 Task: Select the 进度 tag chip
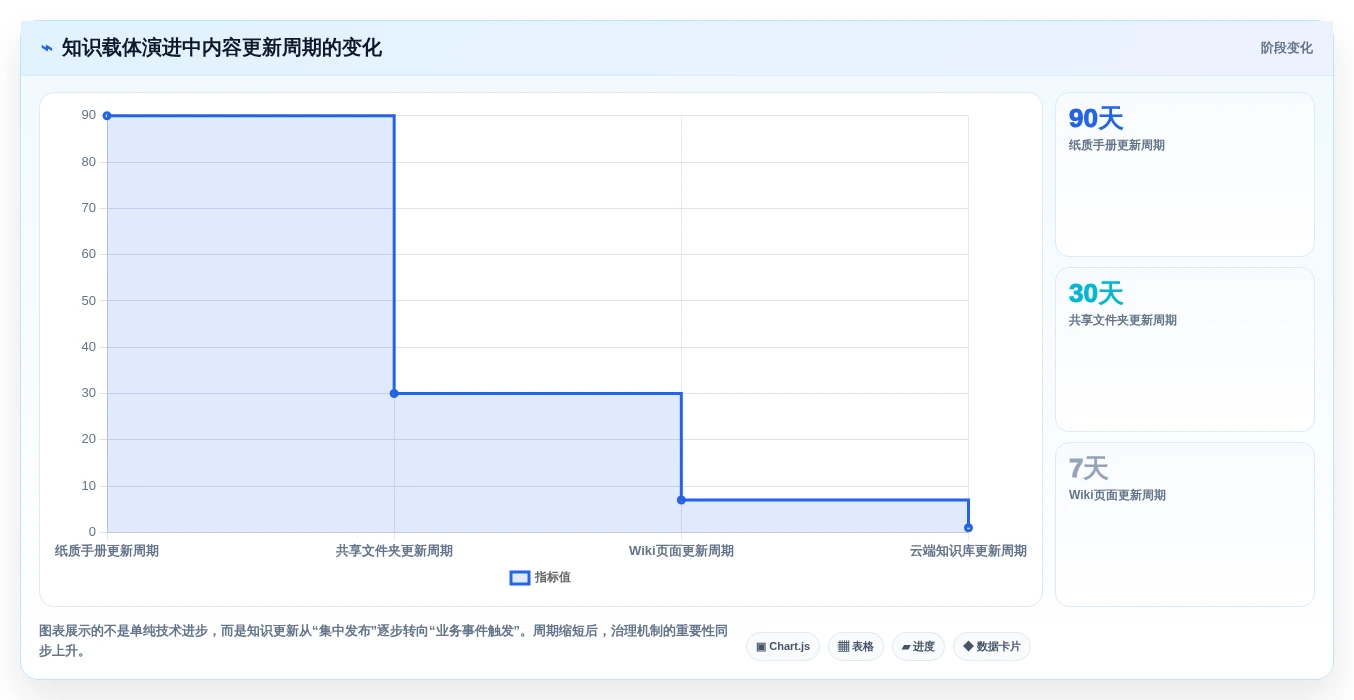pos(918,647)
